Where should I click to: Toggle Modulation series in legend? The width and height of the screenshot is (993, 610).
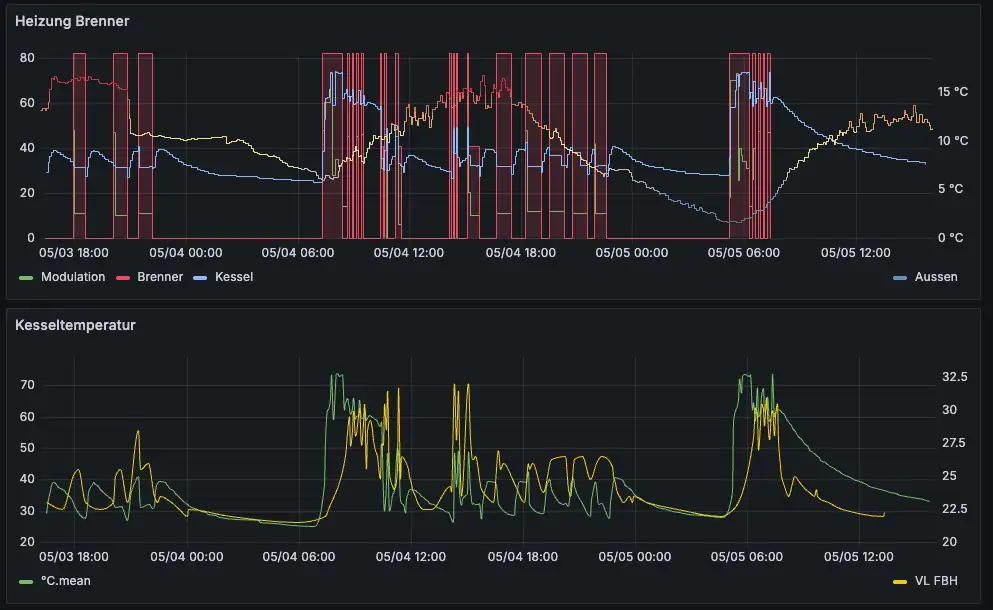click(73, 277)
